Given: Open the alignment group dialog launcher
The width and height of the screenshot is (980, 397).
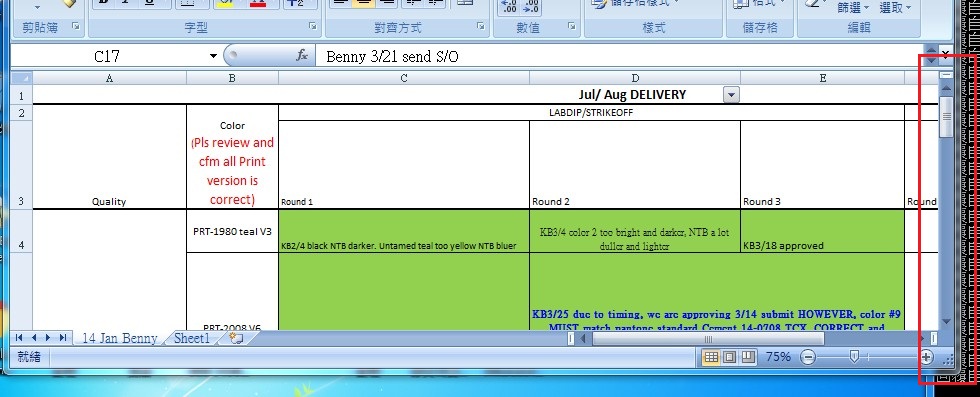Looking at the screenshot, I should (481, 26).
